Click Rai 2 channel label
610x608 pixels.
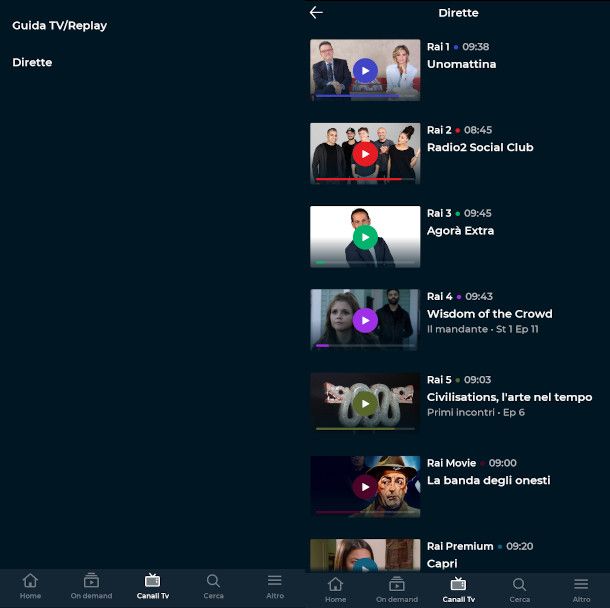click(x=439, y=130)
